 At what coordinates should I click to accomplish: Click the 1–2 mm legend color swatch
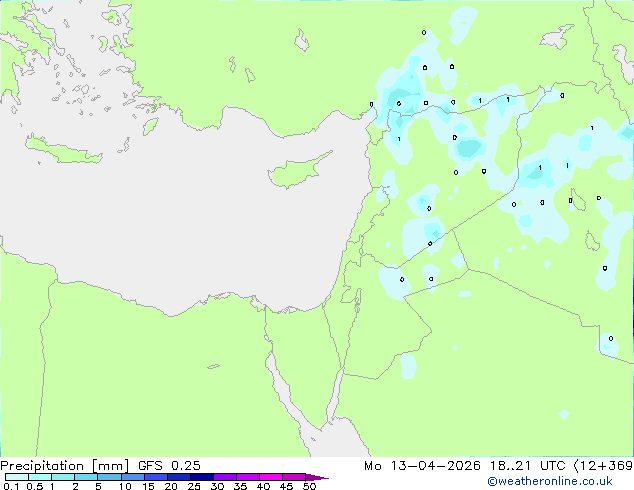[x=63, y=477]
